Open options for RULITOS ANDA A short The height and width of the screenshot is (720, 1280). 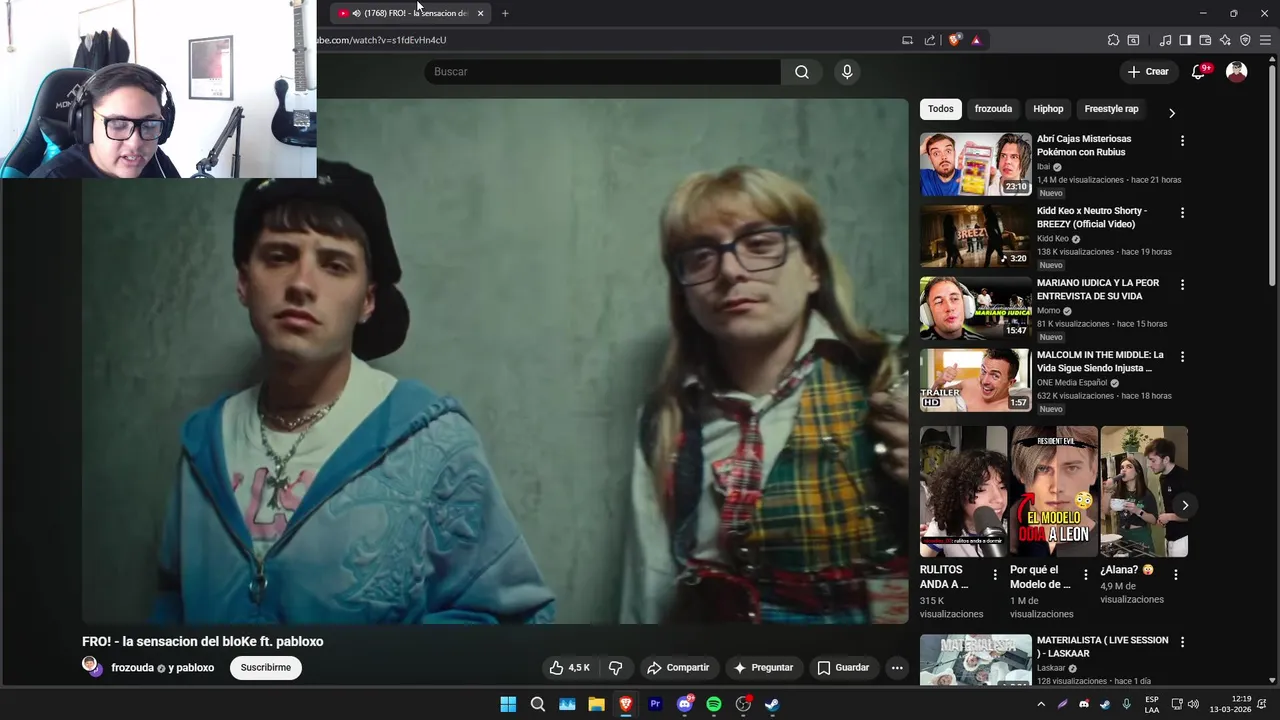(x=995, y=575)
